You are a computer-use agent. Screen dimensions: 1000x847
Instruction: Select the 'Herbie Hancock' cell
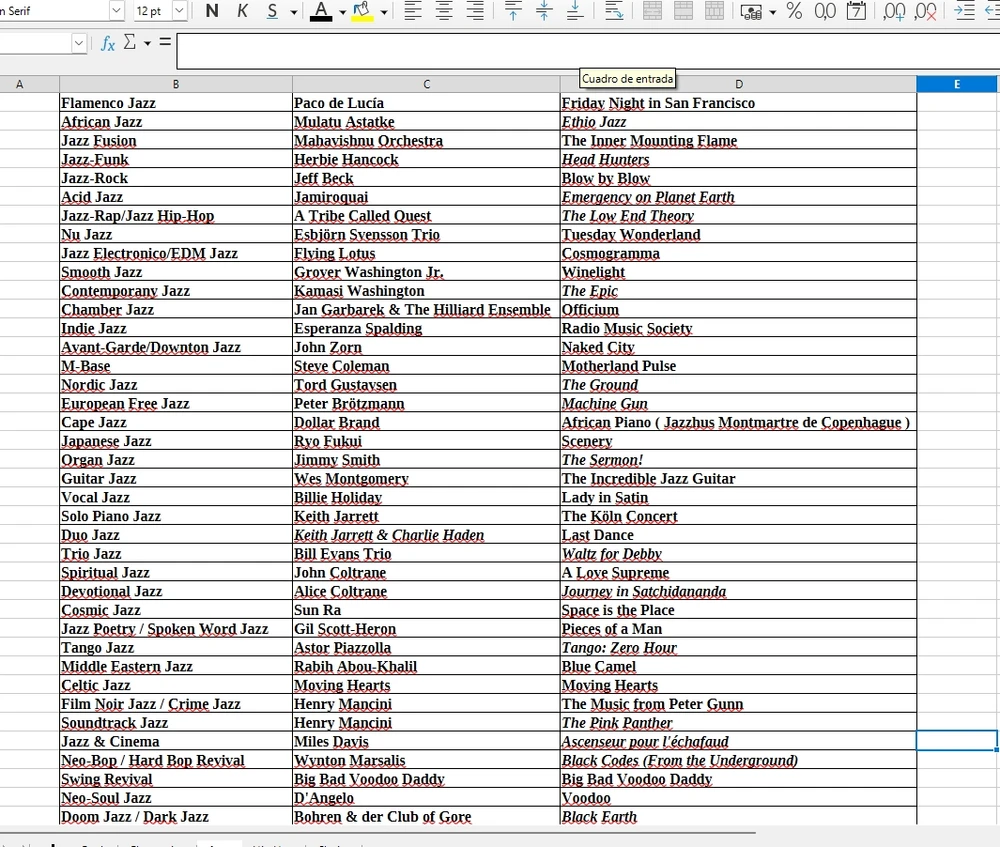click(x=426, y=159)
